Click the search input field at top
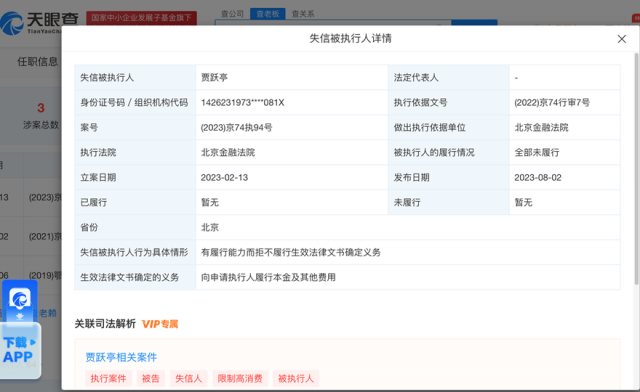This screenshot has height=392, width=640. pyautogui.click(x=333, y=23)
